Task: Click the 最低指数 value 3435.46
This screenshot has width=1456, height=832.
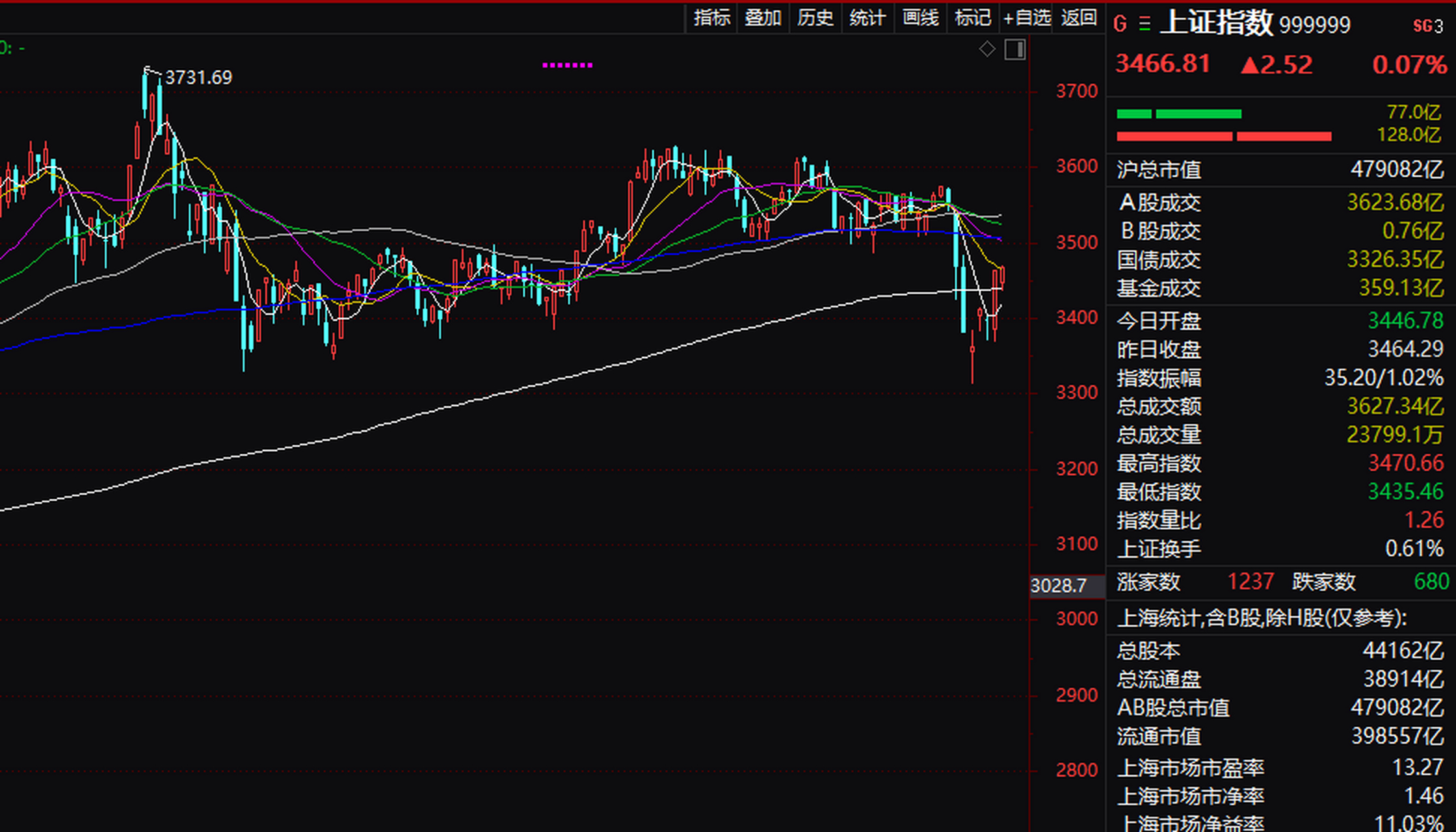Action: point(1406,491)
